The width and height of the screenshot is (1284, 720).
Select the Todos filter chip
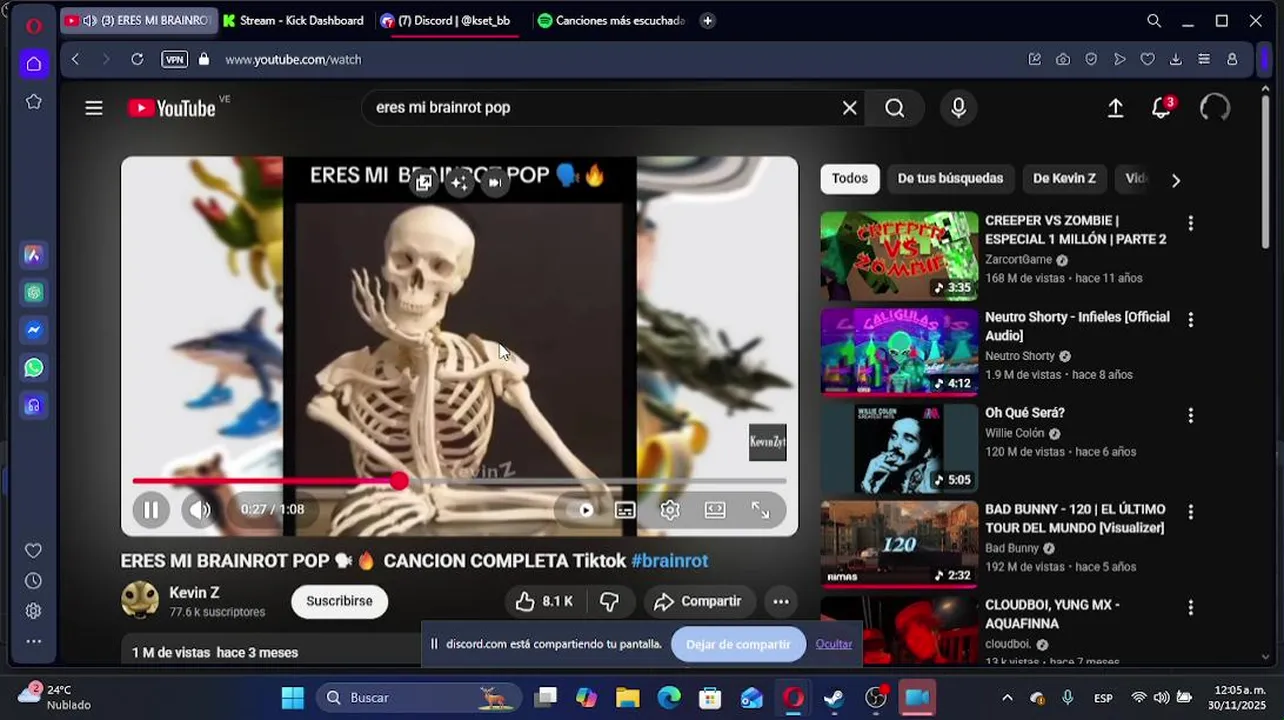pyautogui.click(x=850, y=178)
